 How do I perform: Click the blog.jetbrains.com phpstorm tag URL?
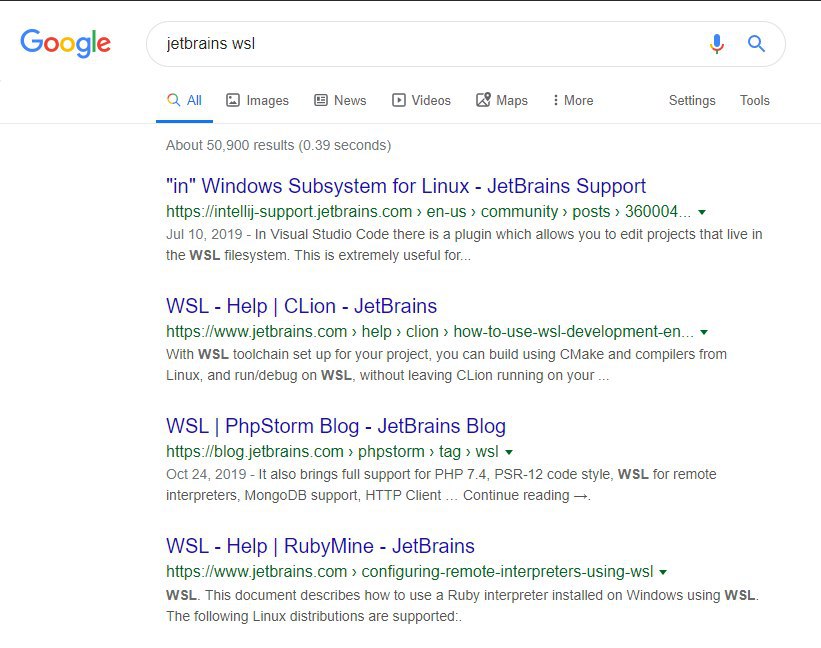pyautogui.click(x=332, y=451)
